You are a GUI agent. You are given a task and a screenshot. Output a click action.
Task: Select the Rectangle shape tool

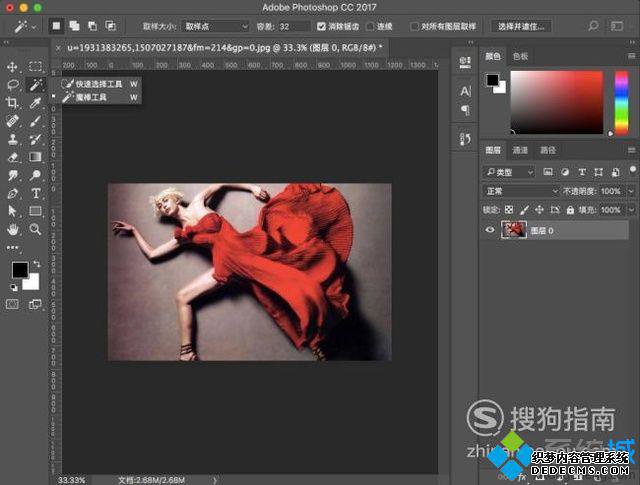[36, 211]
